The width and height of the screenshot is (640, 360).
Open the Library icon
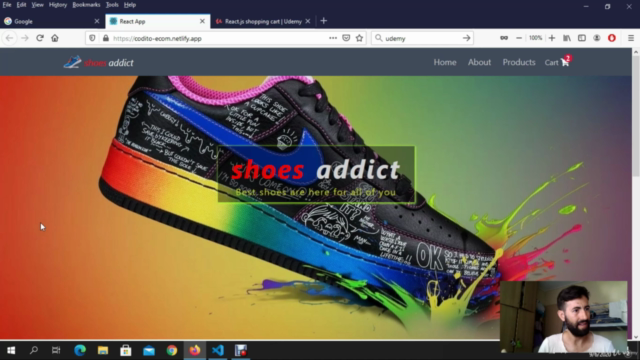pyautogui.click(x=567, y=38)
